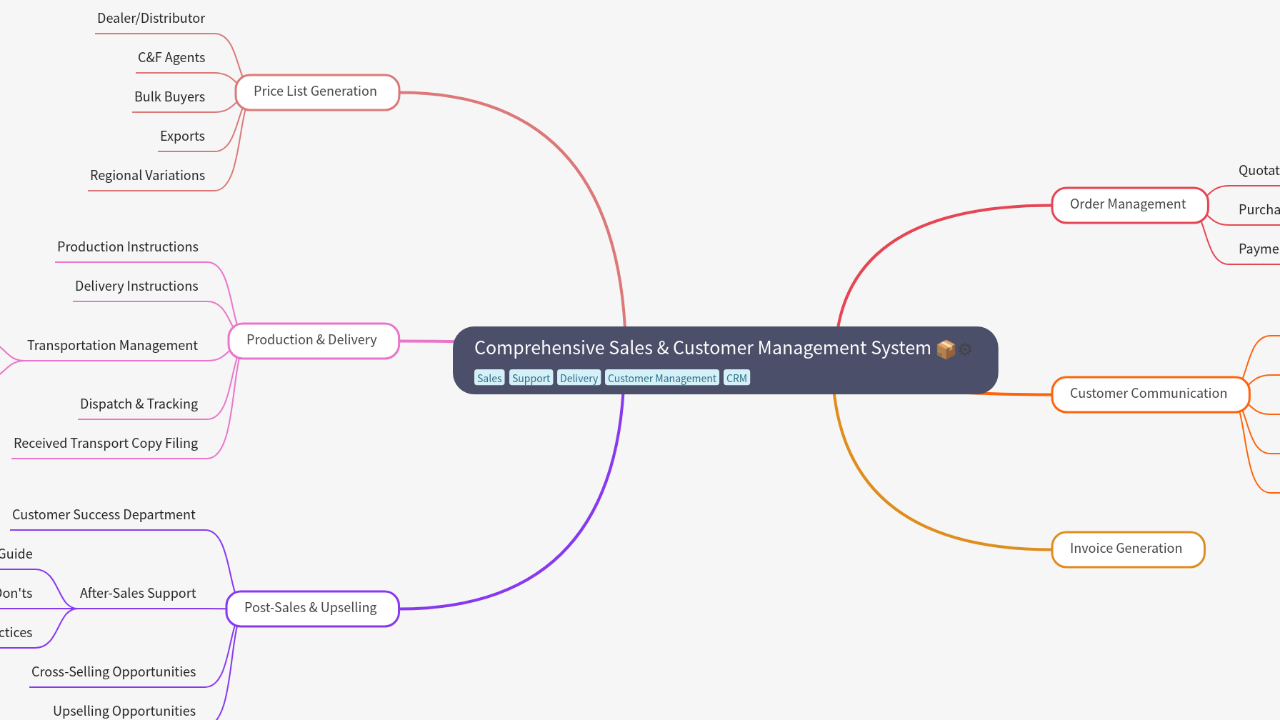The image size is (1280, 720).
Task: Select the Order Management node
Action: click(1130, 205)
